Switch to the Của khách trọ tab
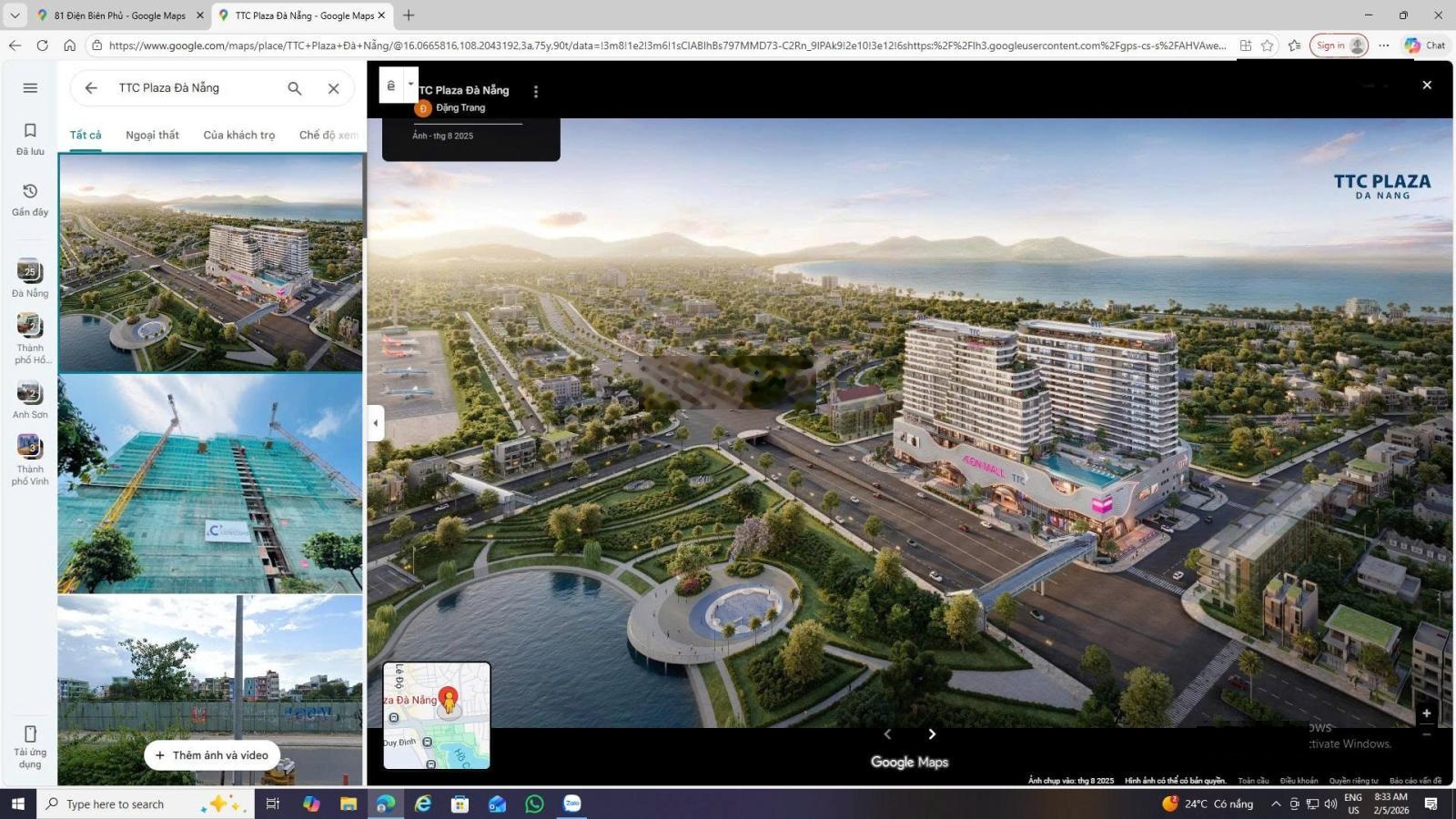 (238, 136)
